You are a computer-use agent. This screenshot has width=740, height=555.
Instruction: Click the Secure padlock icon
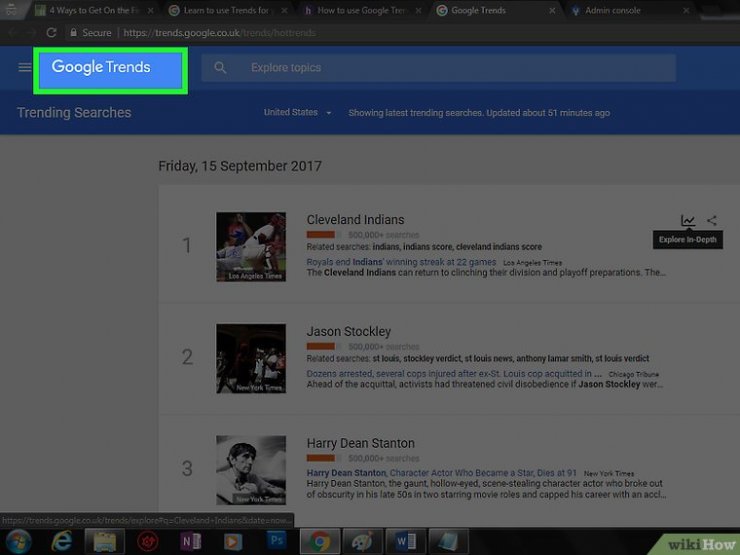(x=73, y=33)
